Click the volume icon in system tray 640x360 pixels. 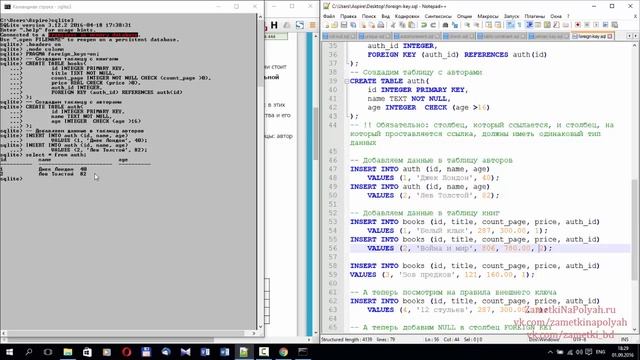pyautogui.click(x=579, y=352)
